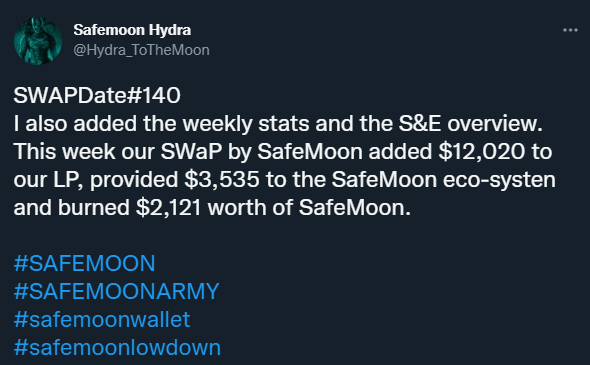The height and width of the screenshot is (365, 590).
Task: Select the #safemoonwallet hashtag
Action: tap(102, 319)
